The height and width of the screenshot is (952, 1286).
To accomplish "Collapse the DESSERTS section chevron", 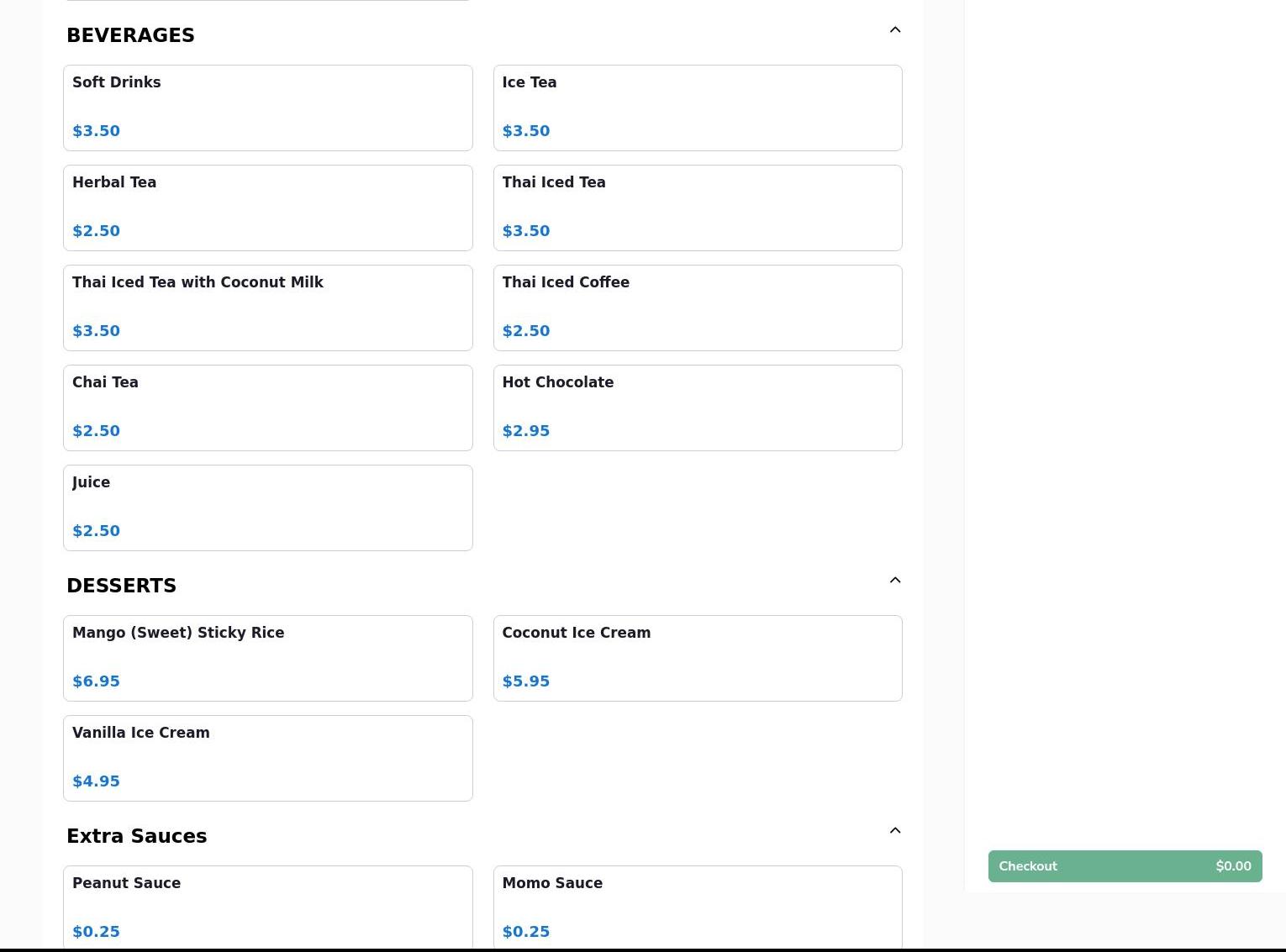I will (894, 581).
